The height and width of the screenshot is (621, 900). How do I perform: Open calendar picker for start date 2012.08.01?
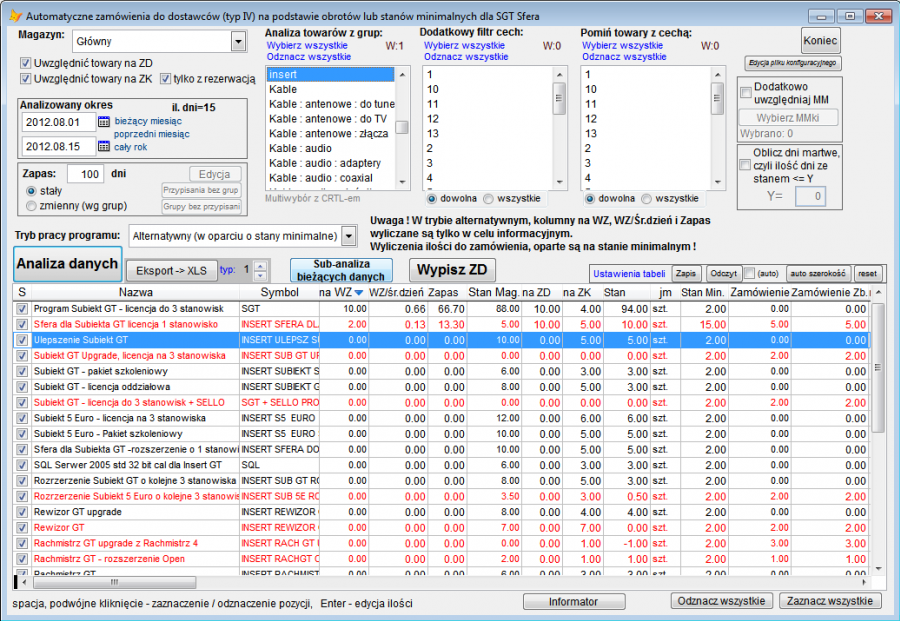point(103,122)
